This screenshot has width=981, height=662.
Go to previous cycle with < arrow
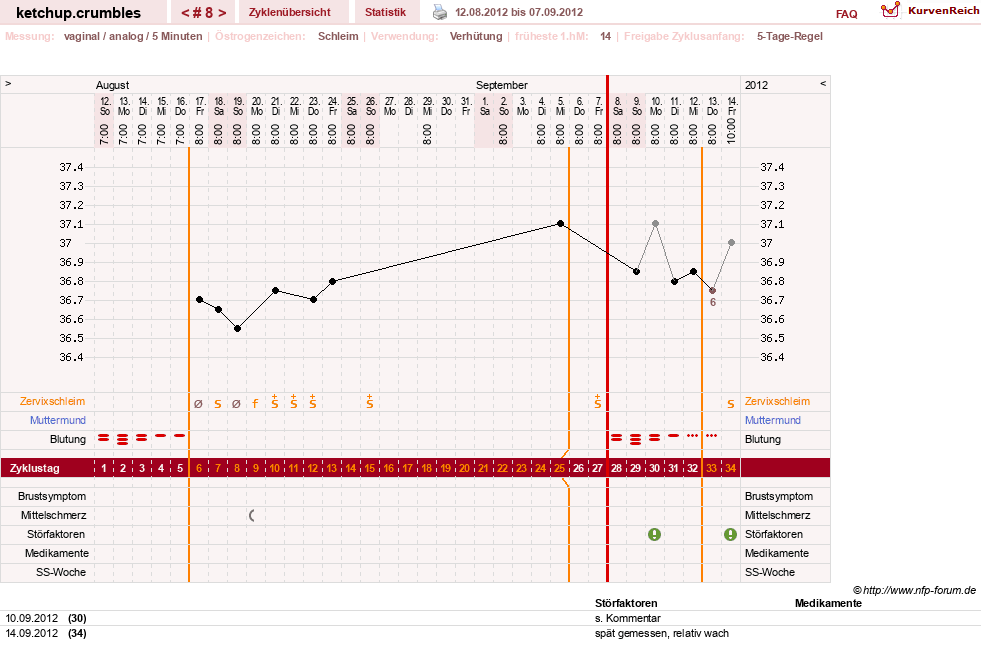click(x=185, y=13)
